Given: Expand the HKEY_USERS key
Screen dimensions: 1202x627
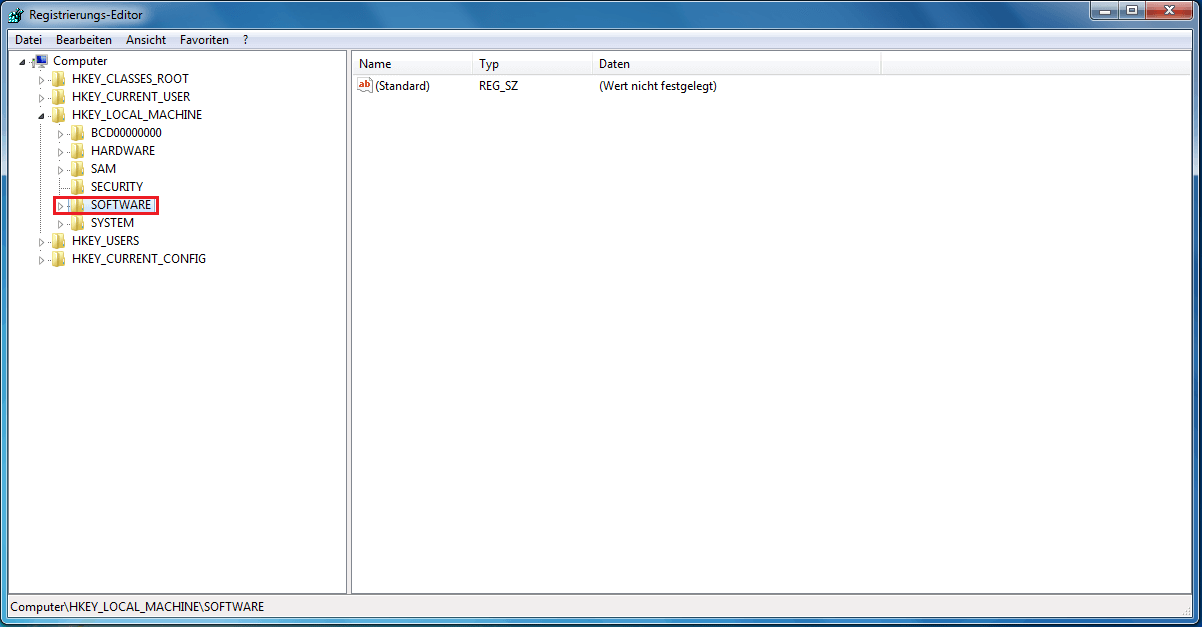Looking at the screenshot, I should (x=42, y=242).
